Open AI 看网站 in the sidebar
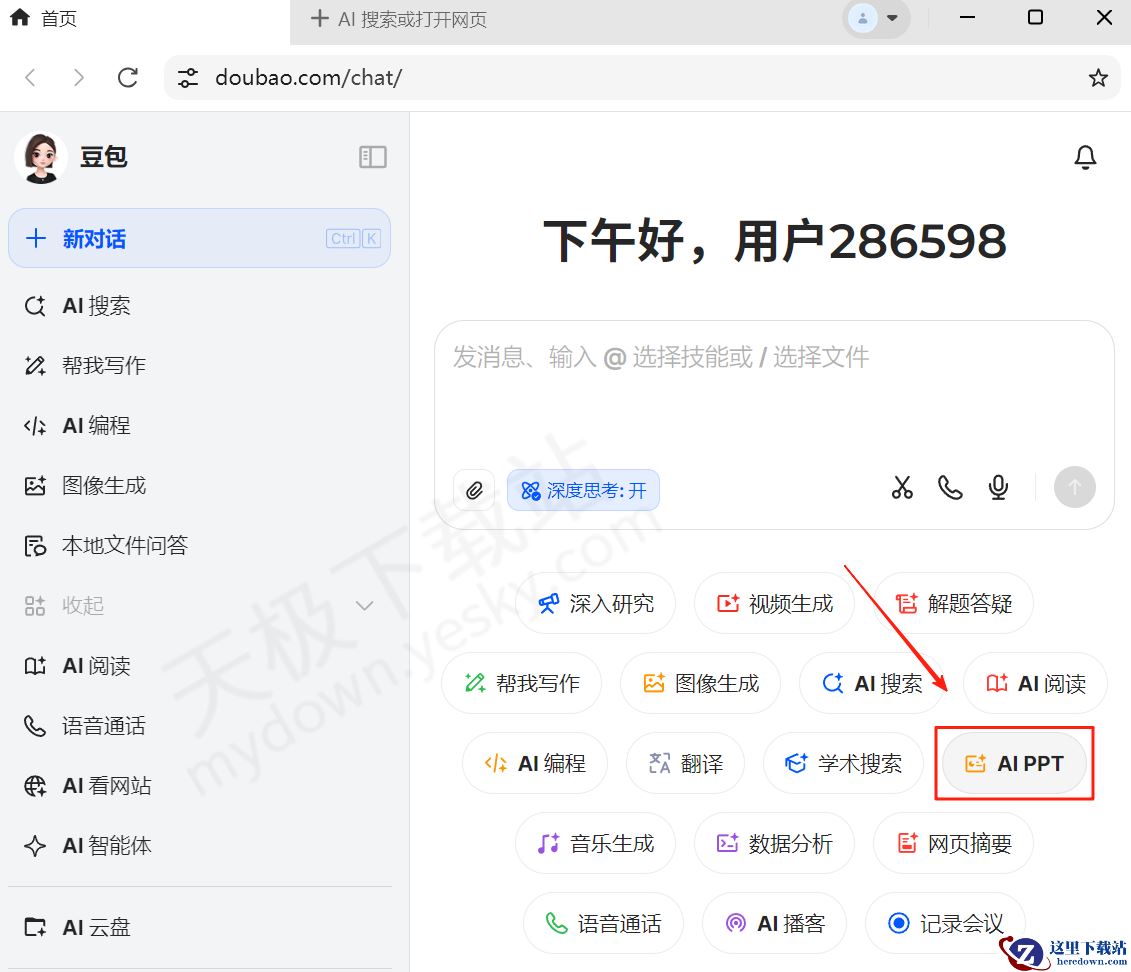The image size is (1131, 972). point(200,785)
